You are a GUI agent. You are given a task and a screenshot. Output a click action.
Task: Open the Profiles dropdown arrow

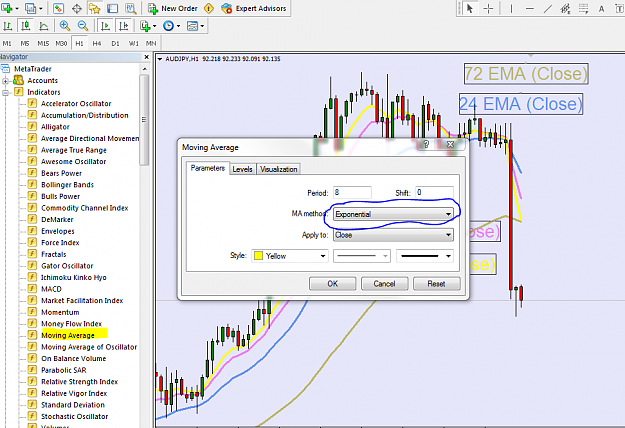[41, 8]
